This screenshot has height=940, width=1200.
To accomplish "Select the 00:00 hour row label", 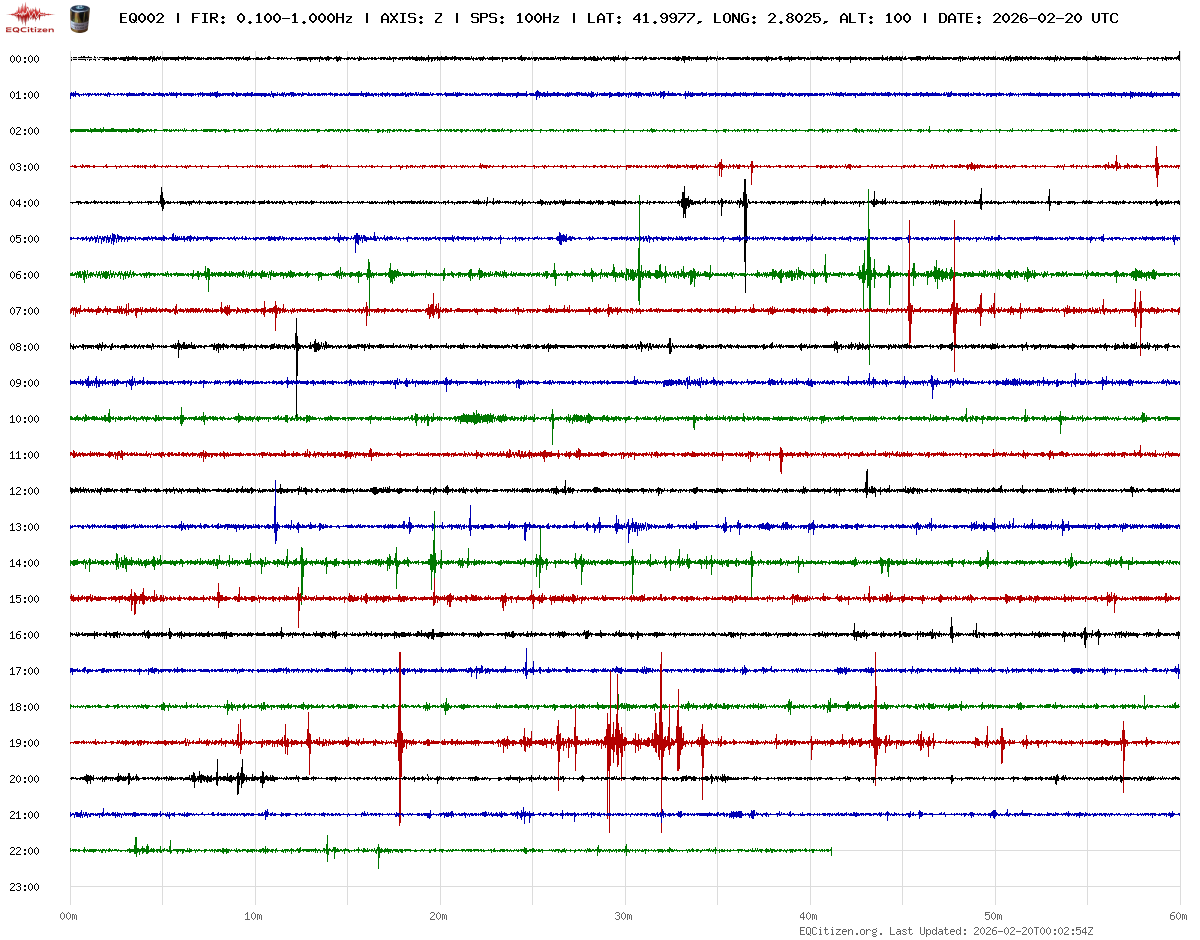I will coord(24,59).
